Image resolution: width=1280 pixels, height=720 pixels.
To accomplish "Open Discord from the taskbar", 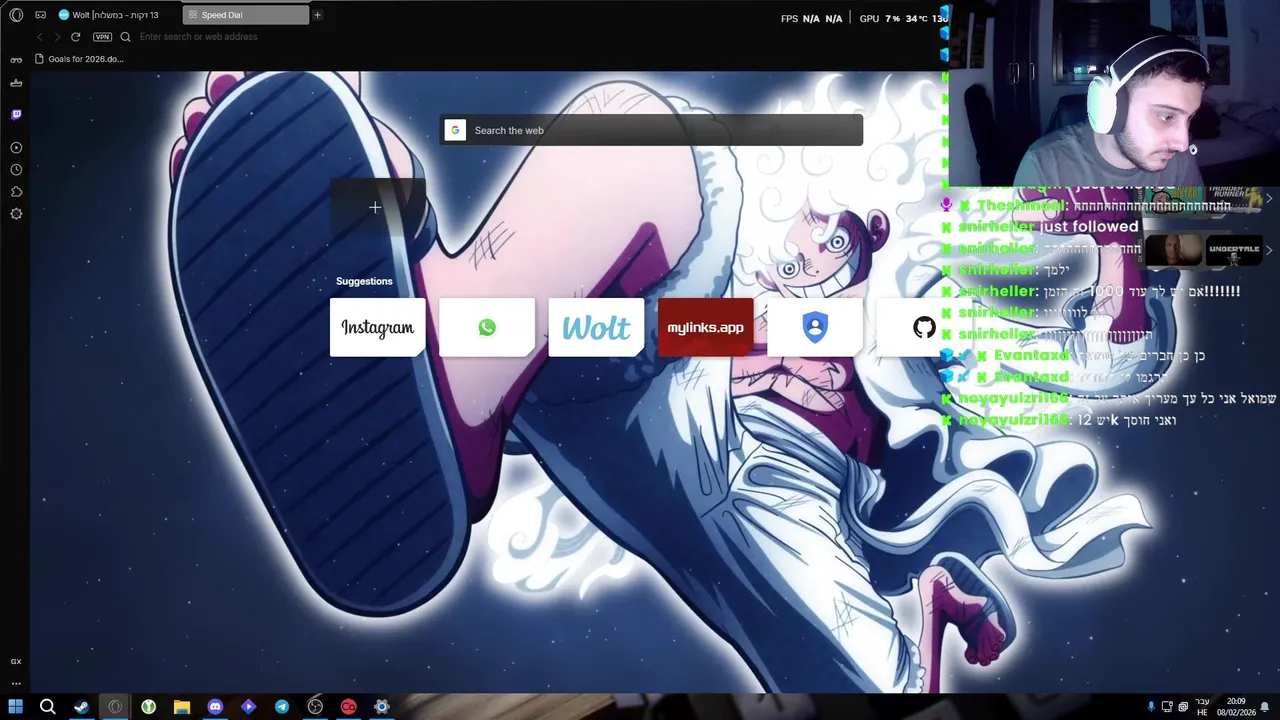I will click(x=215, y=706).
